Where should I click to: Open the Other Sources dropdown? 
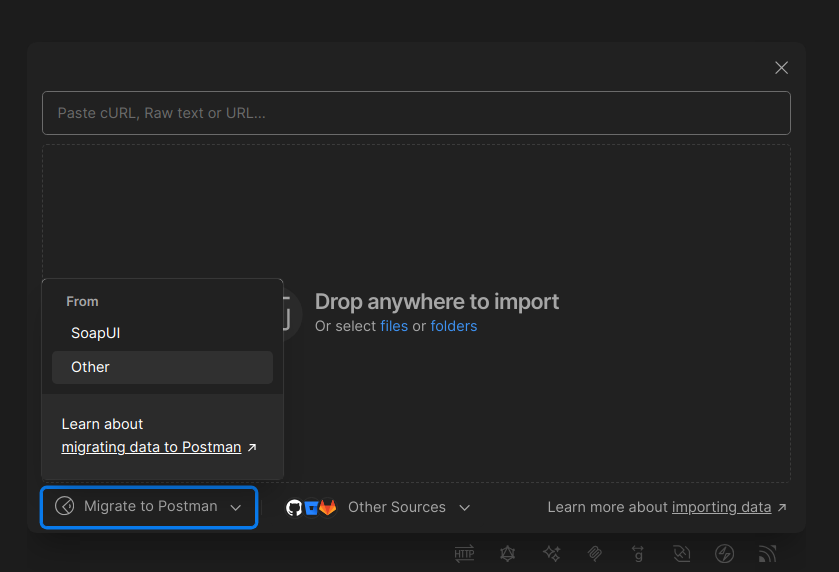tap(377, 507)
